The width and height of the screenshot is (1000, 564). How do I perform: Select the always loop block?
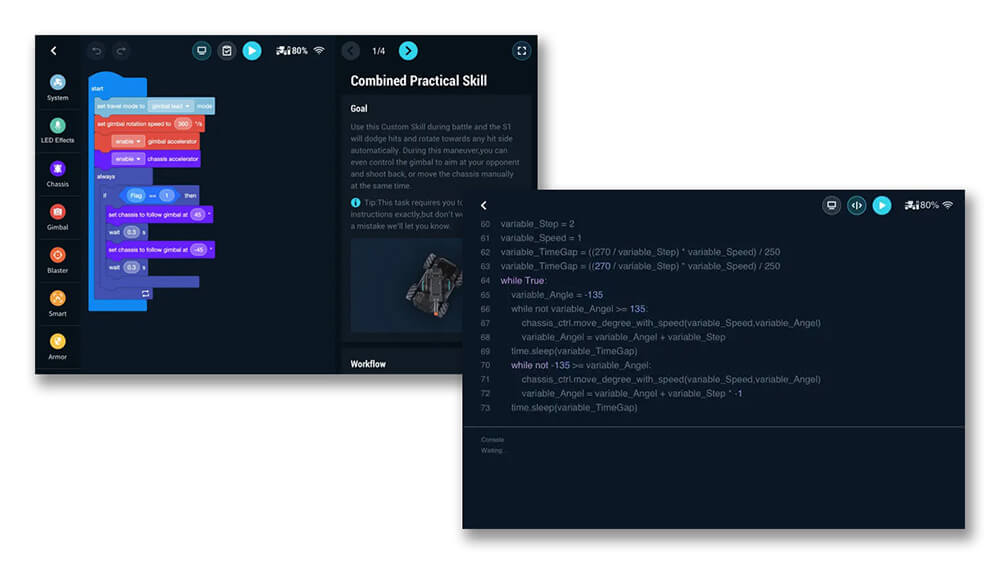pos(106,176)
